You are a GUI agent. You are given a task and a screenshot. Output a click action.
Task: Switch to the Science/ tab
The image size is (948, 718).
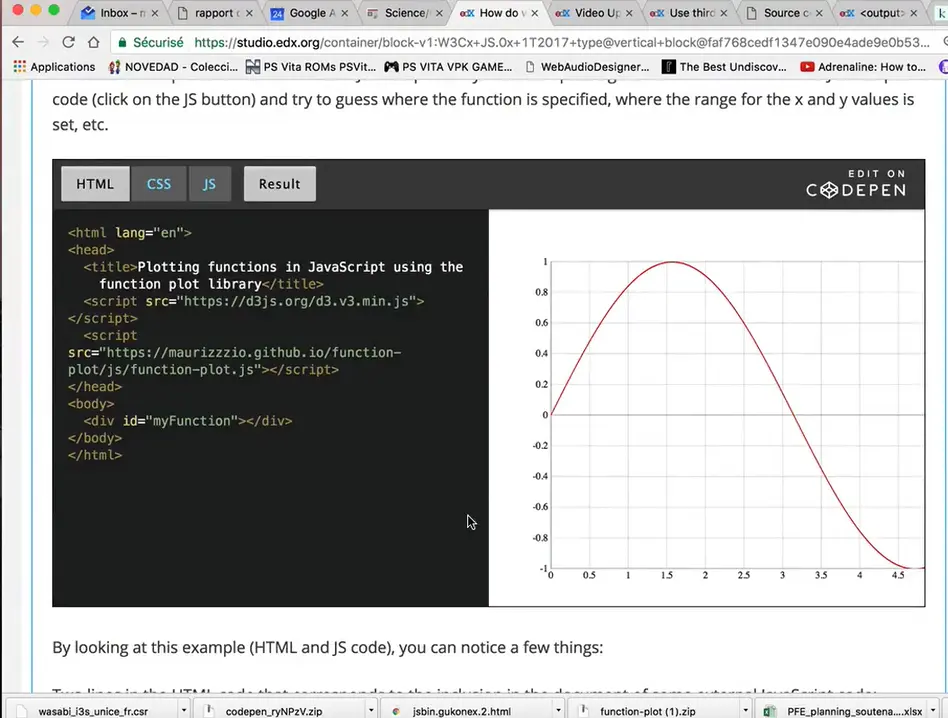pos(404,13)
